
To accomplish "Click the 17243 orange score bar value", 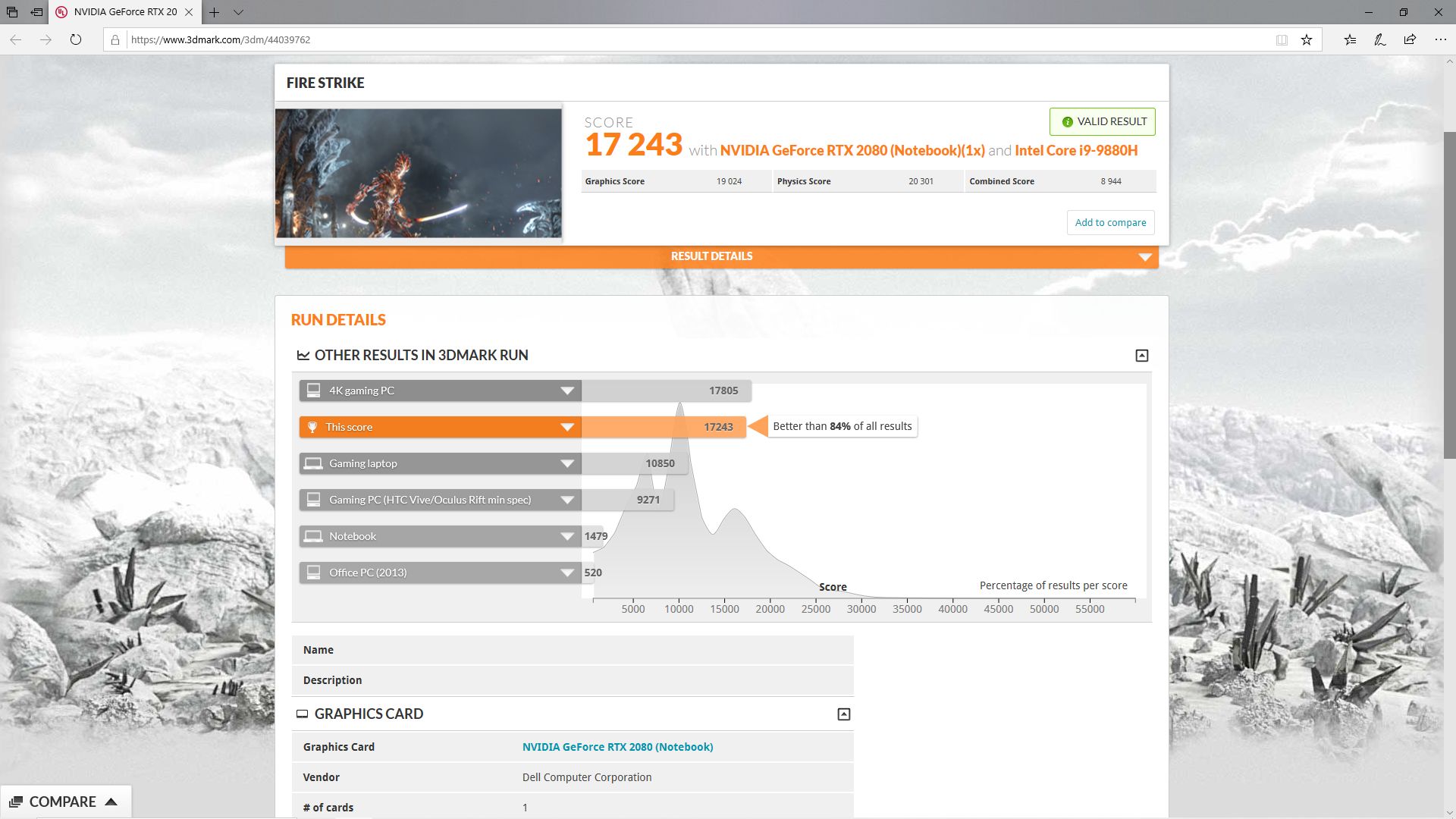I will click(718, 427).
